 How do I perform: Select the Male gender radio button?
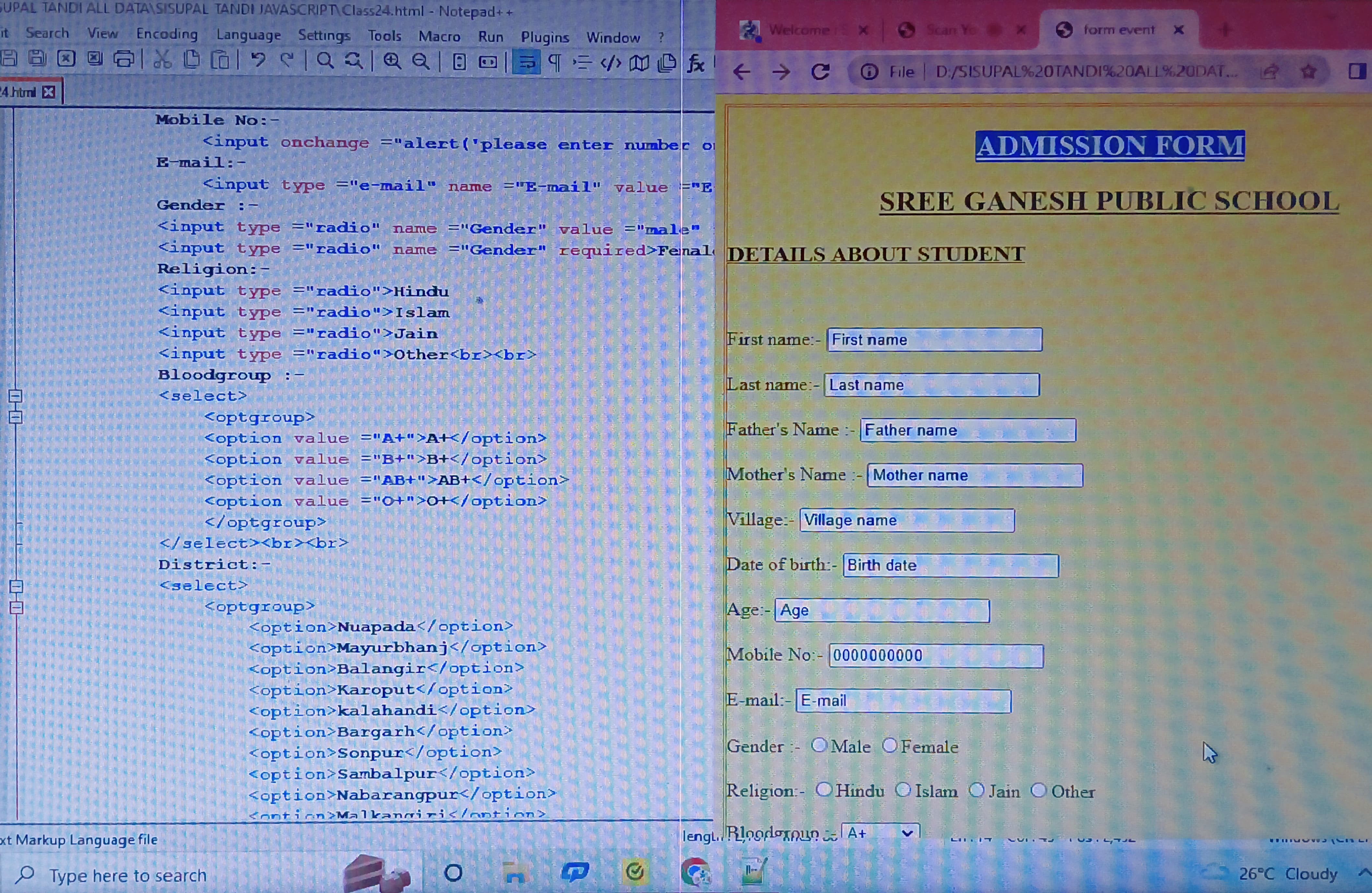[x=819, y=746]
